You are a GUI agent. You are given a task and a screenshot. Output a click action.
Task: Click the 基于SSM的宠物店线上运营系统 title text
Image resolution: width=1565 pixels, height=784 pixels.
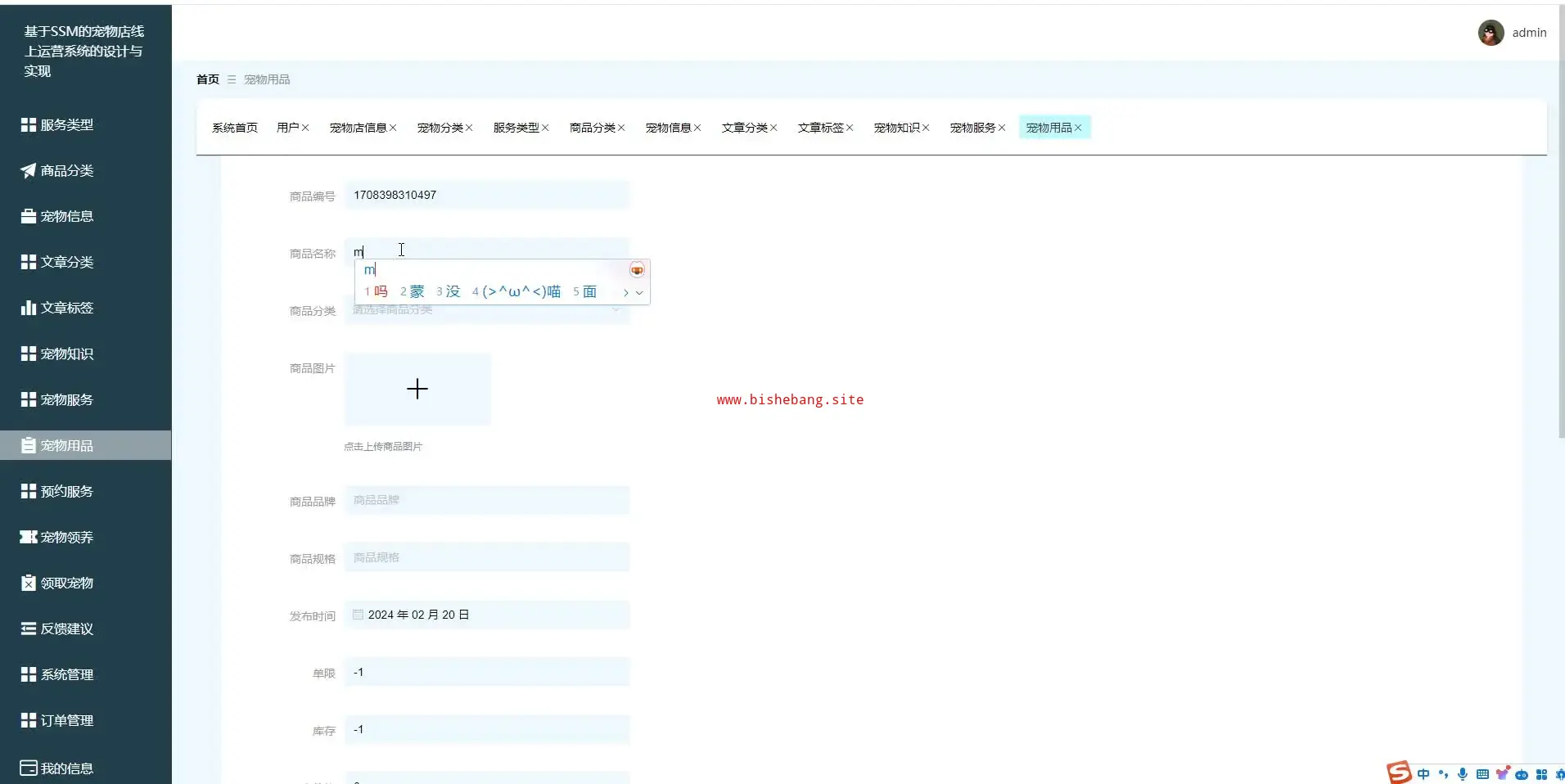pos(84,51)
